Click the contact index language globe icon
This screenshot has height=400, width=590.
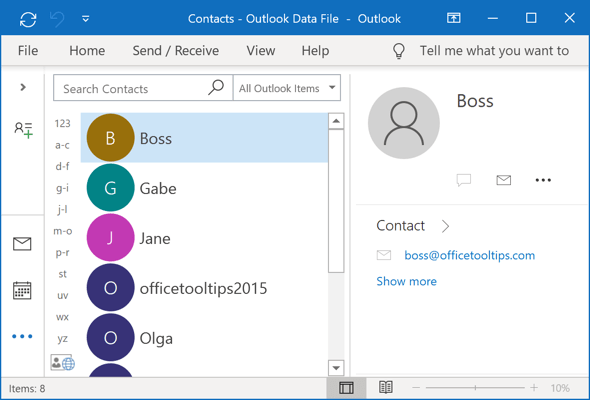[62, 362]
